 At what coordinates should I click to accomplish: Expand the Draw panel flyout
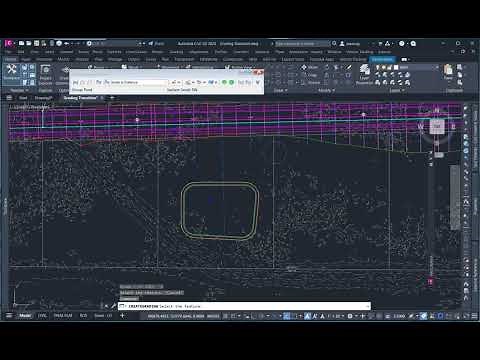[x=281, y=90]
